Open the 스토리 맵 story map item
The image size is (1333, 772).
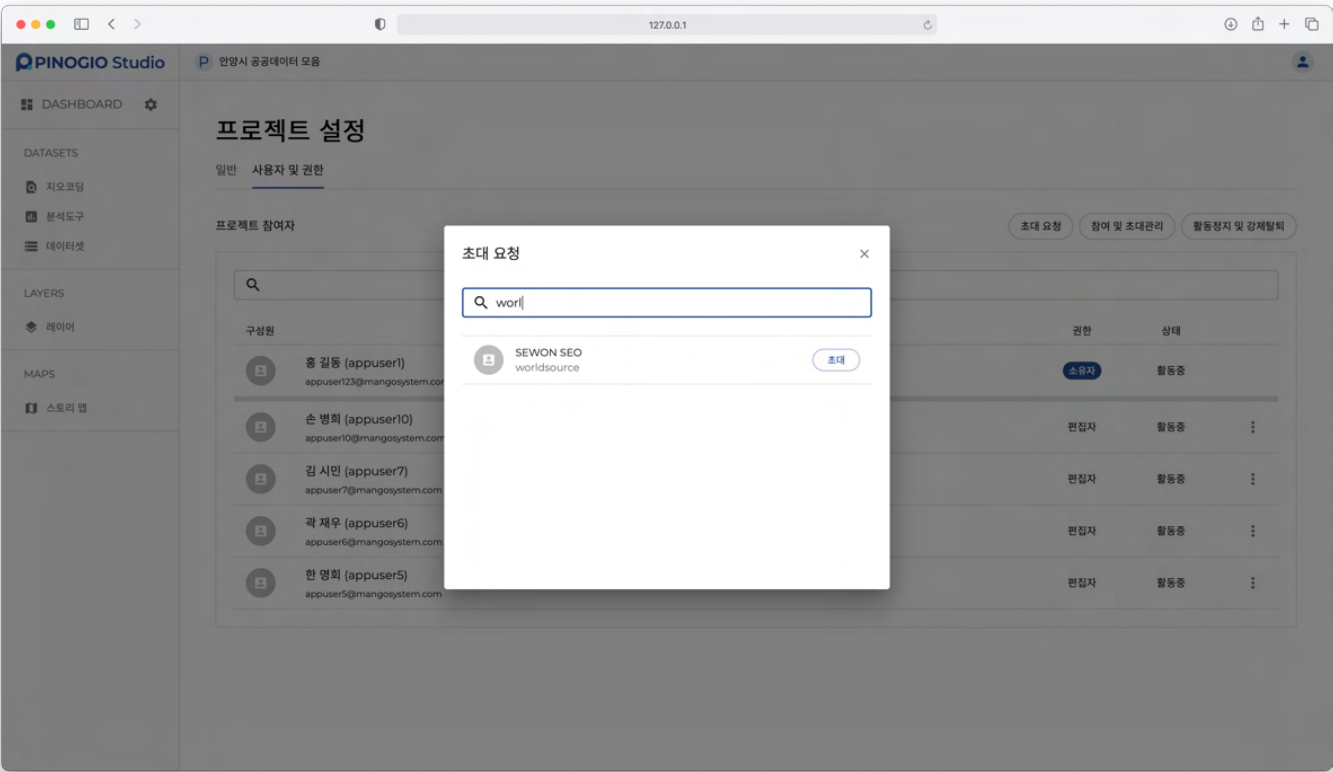pos(65,408)
